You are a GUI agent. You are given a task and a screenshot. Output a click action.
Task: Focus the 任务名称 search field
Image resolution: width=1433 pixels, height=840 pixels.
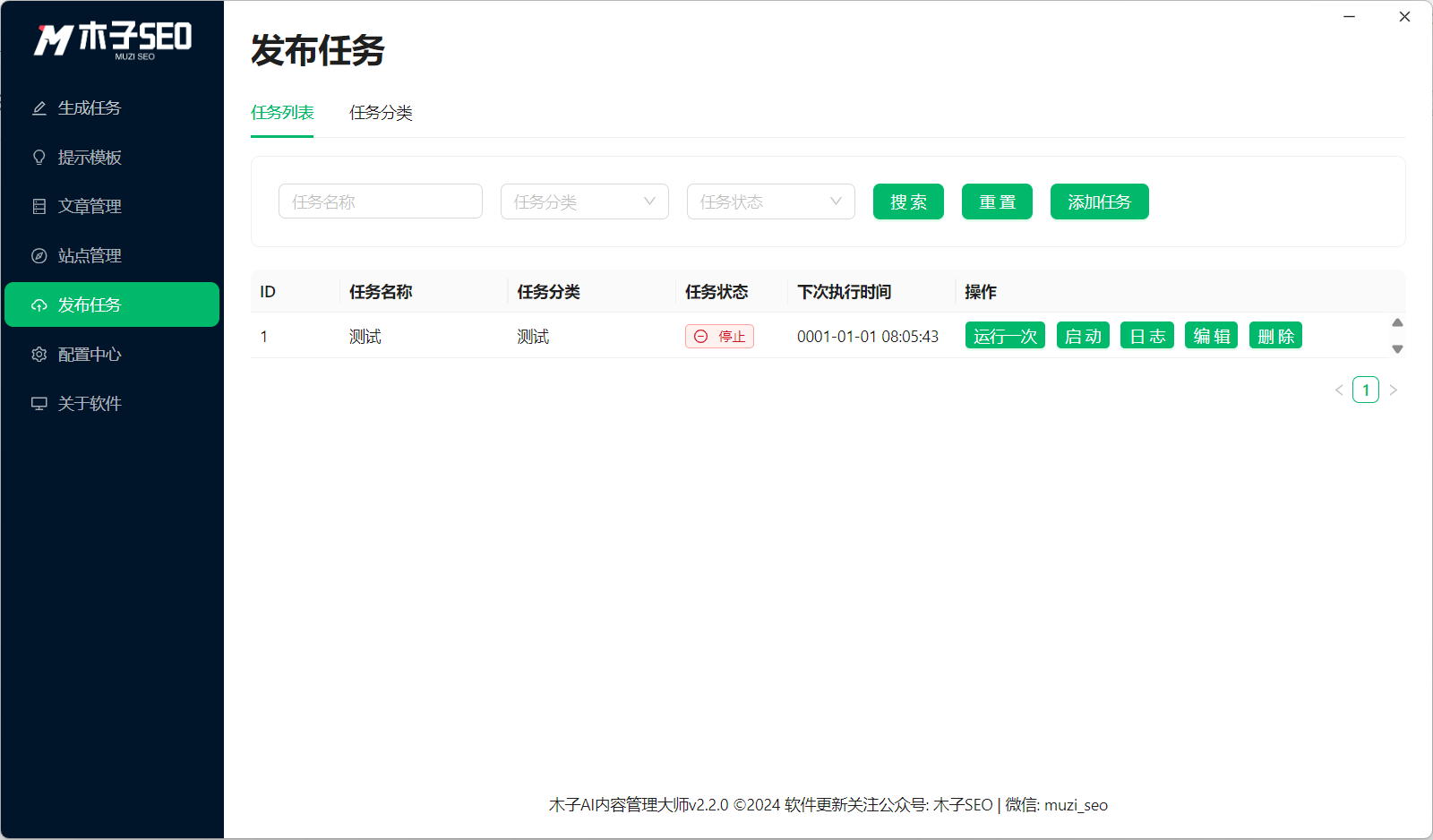(381, 201)
